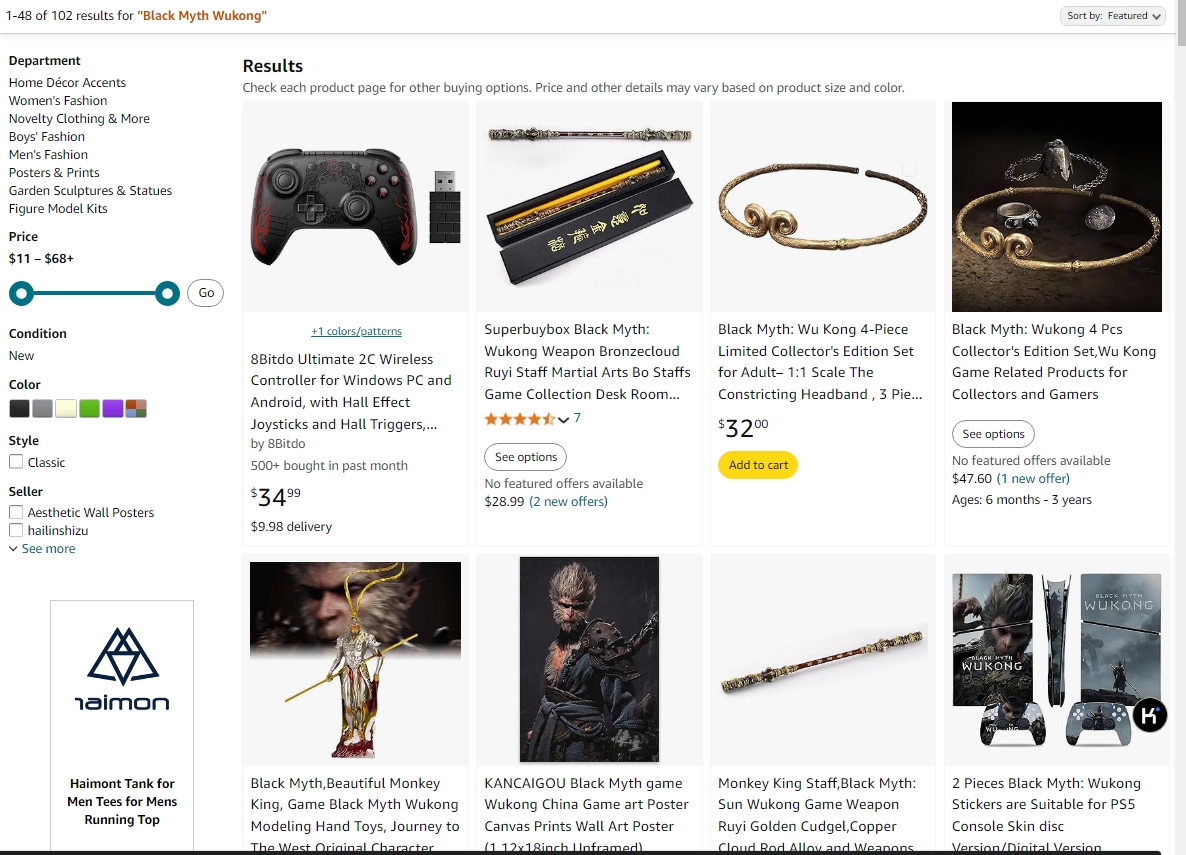Add the Wu Kong headband set to cart
Screen dimensions: 1186x855
(x=758, y=465)
